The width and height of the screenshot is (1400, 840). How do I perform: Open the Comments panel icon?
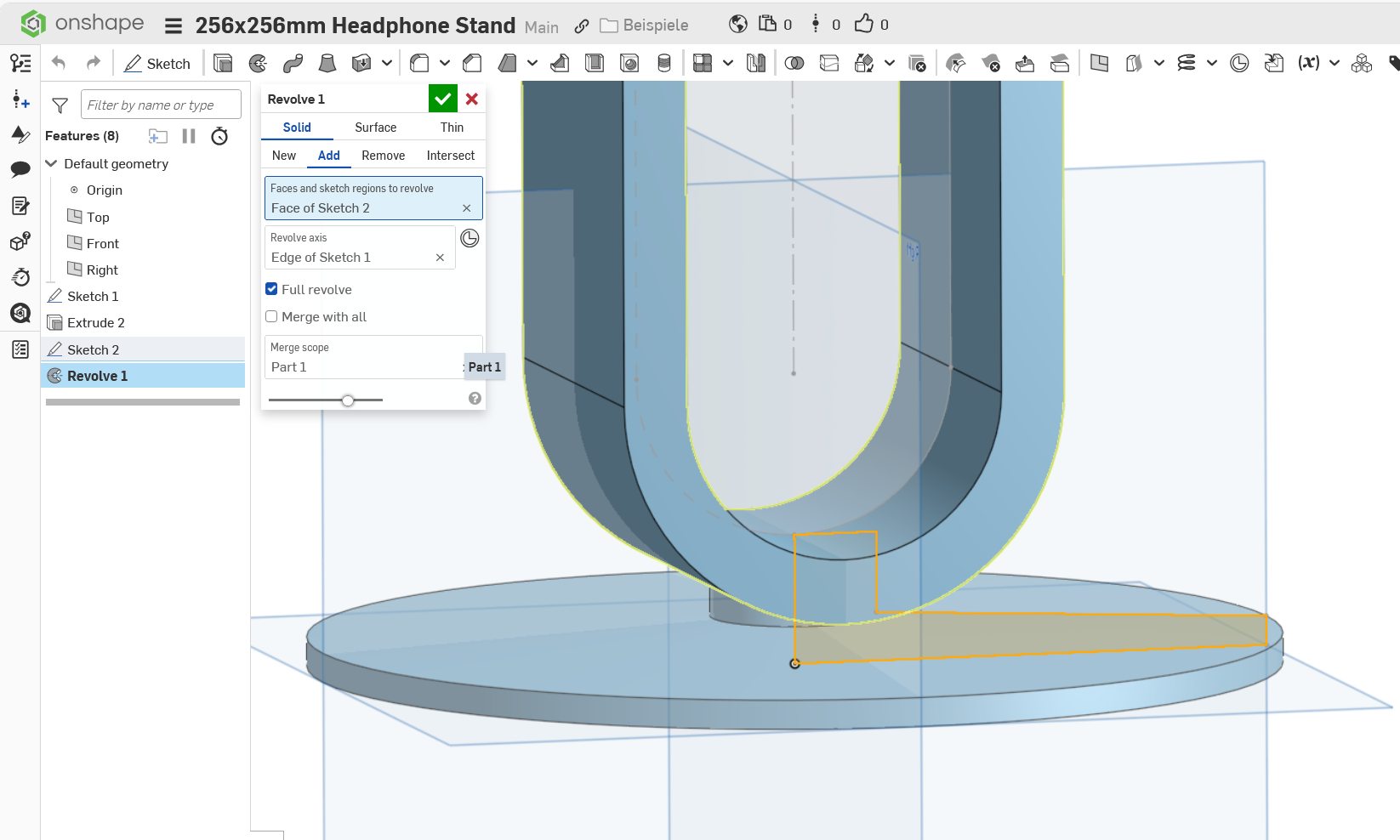[20, 169]
